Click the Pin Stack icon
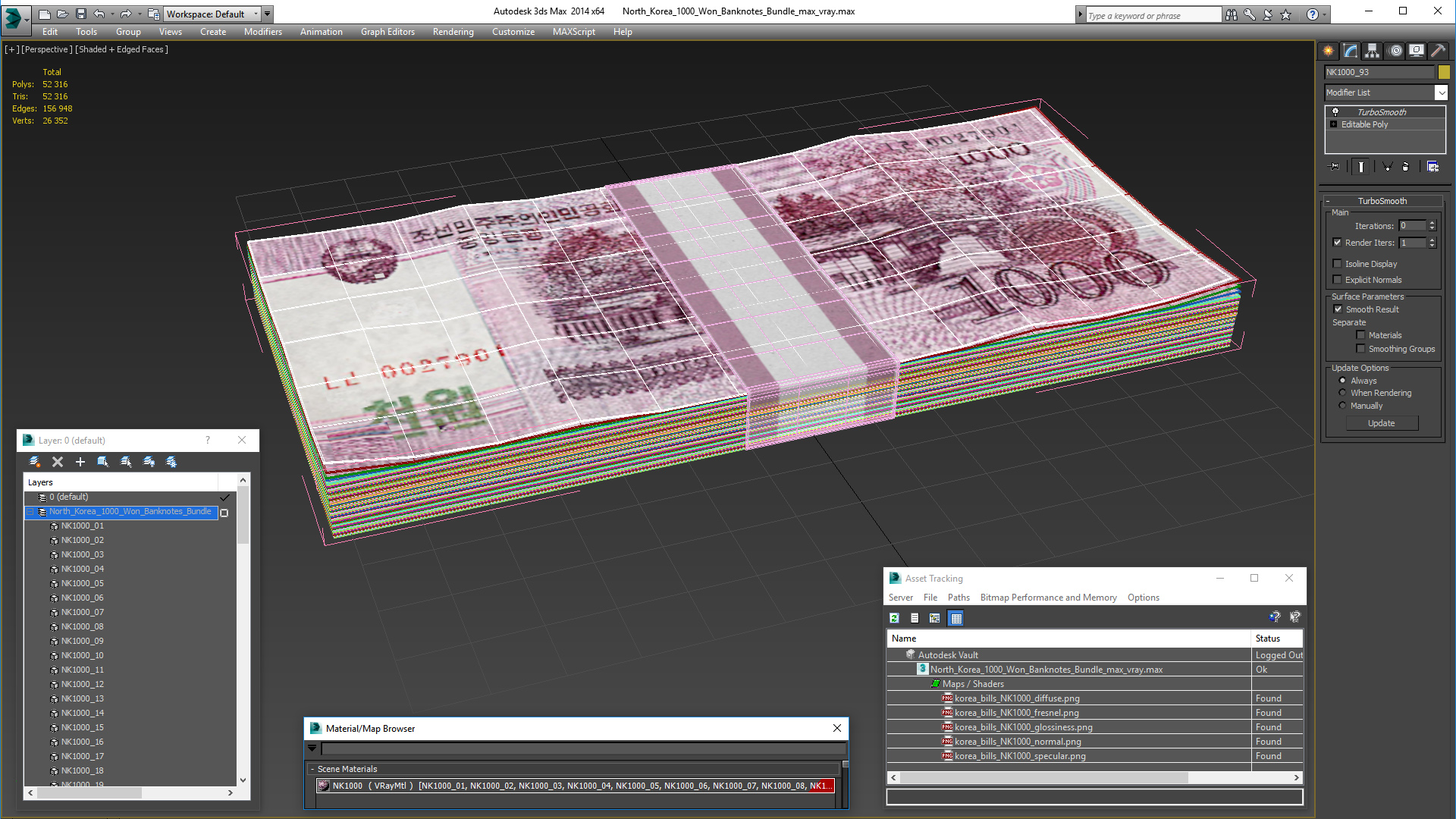 pyautogui.click(x=1335, y=167)
